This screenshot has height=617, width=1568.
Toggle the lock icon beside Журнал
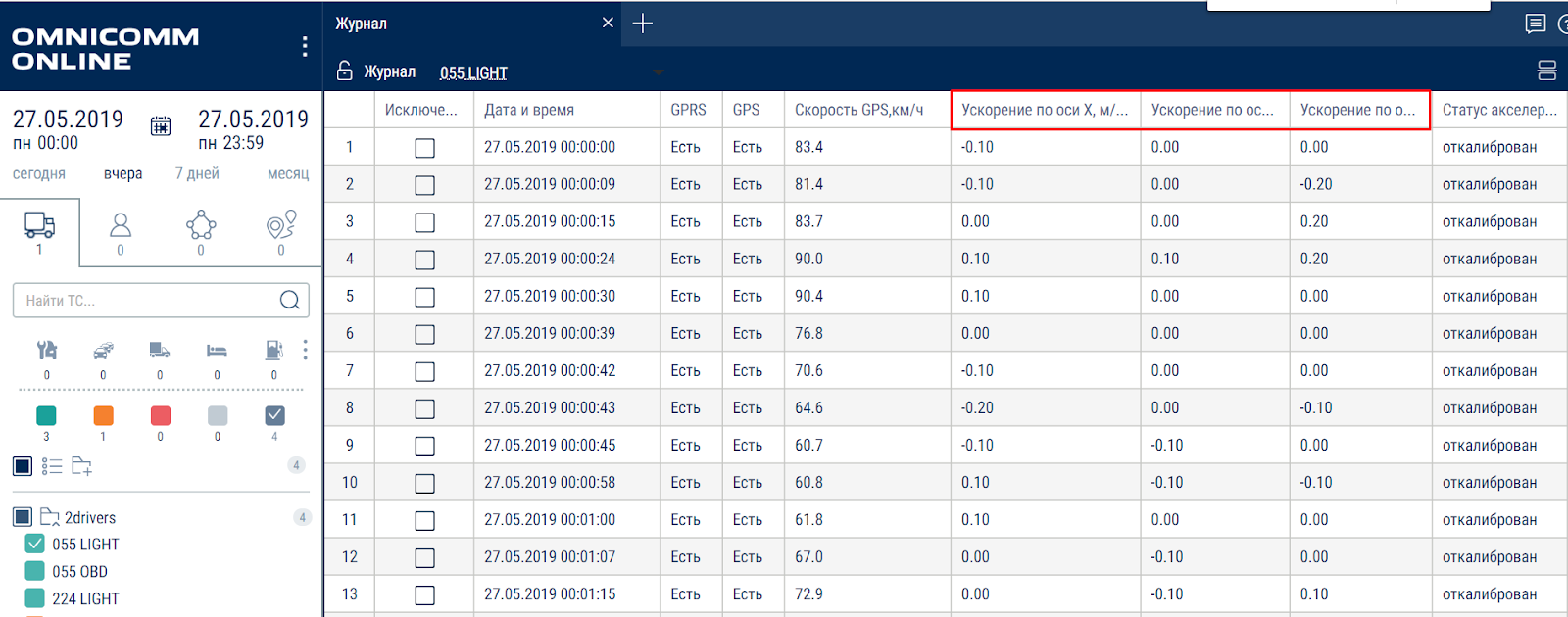[344, 71]
